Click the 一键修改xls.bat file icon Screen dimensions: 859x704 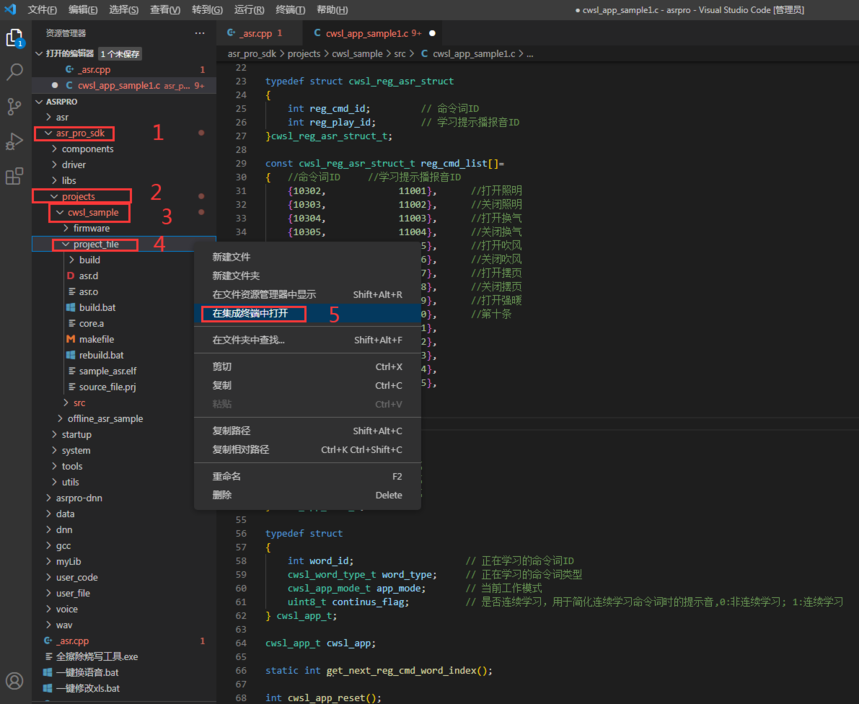pyautogui.click(x=48, y=688)
